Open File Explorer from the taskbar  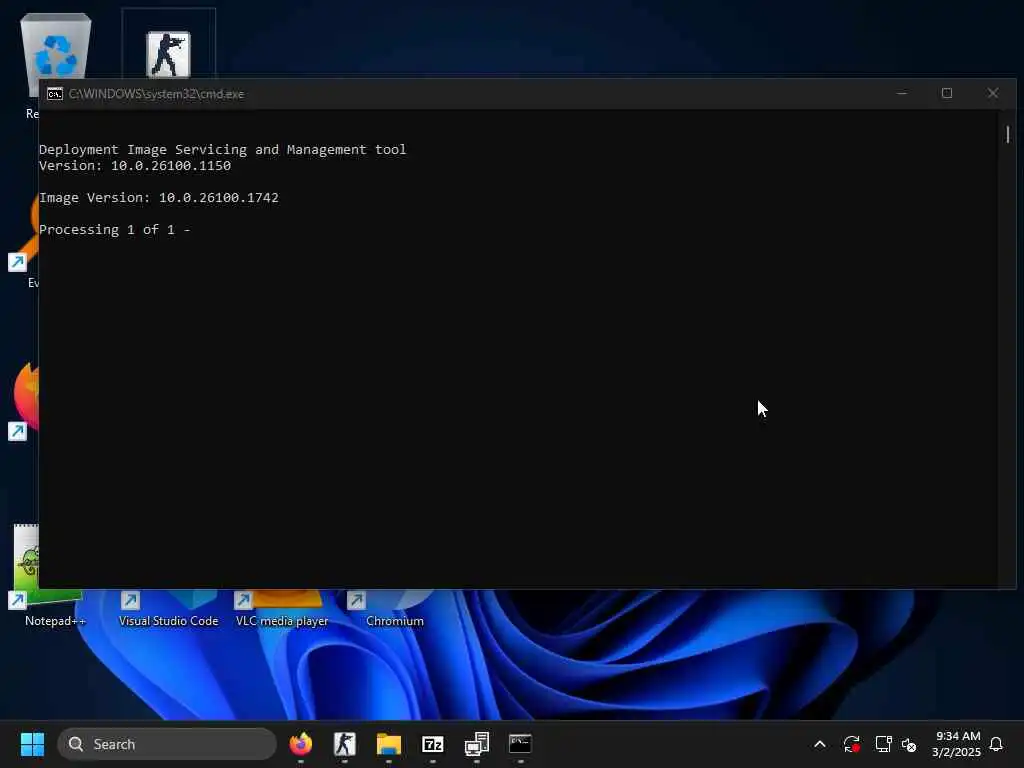(x=389, y=744)
